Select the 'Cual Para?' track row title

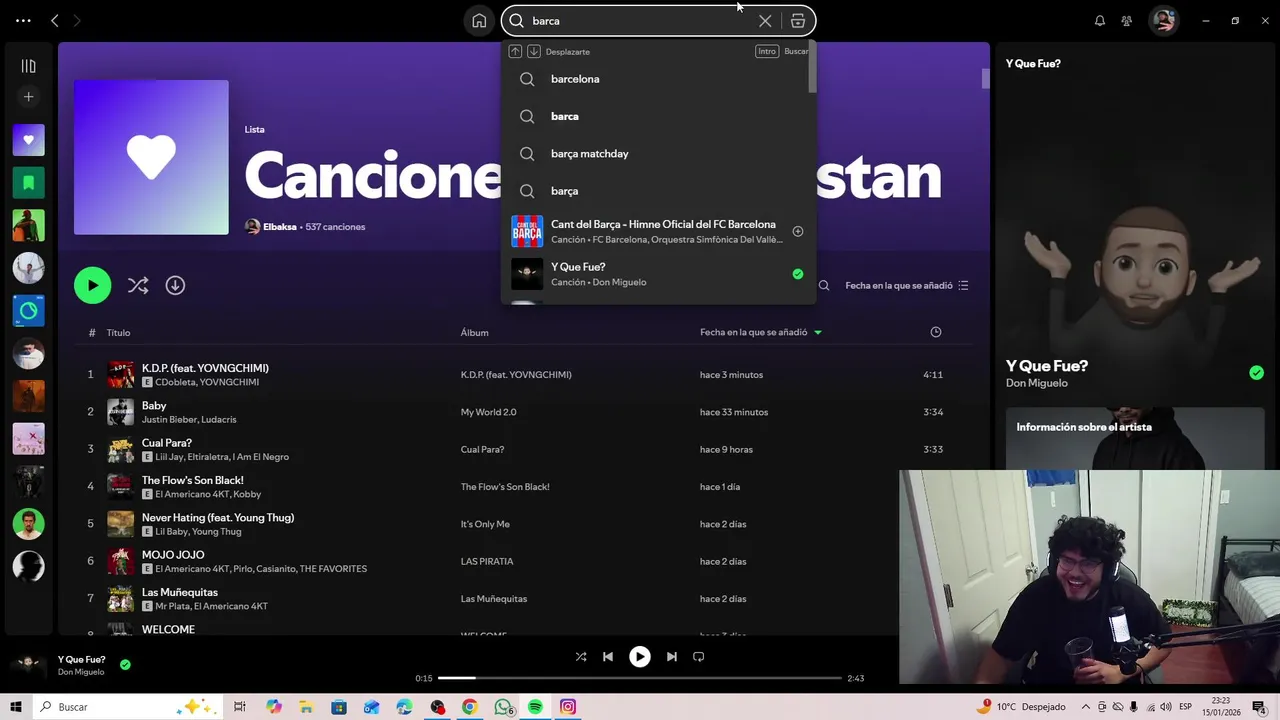point(167,443)
